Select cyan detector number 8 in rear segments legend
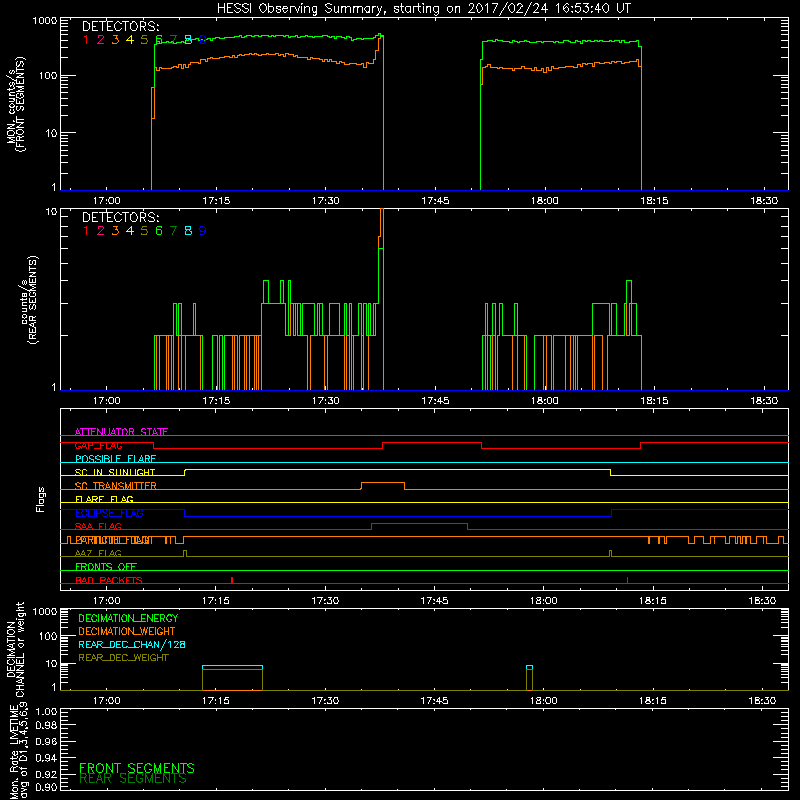This screenshot has height=800, width=800. 188,231
